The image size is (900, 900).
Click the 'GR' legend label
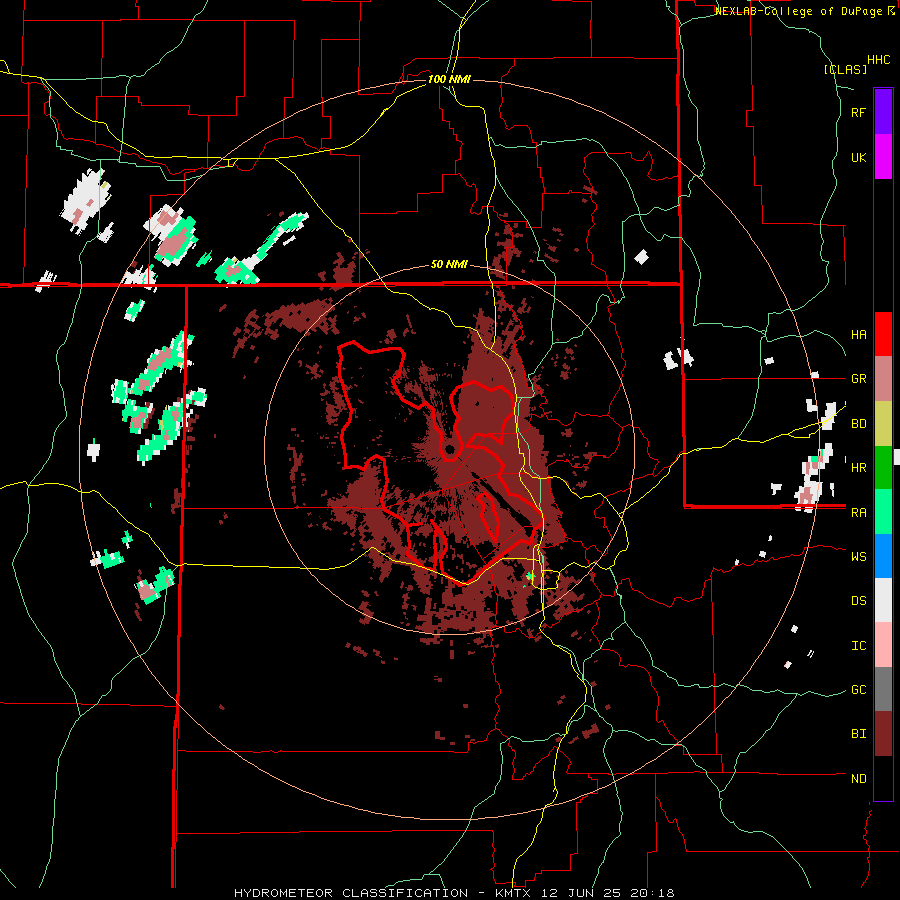click(x=858, y=379)
